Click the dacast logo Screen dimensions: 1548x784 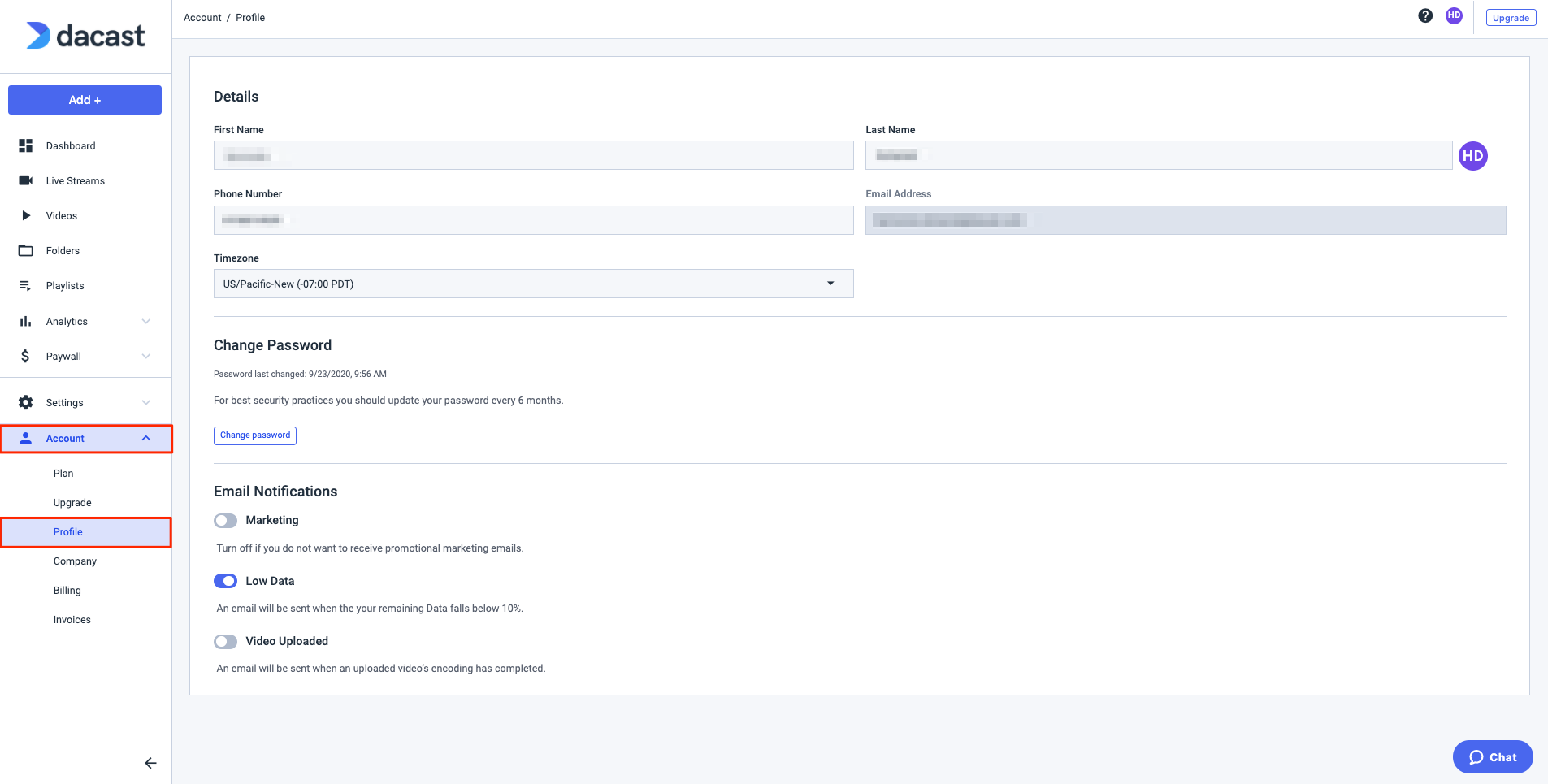tap(85, 36)
